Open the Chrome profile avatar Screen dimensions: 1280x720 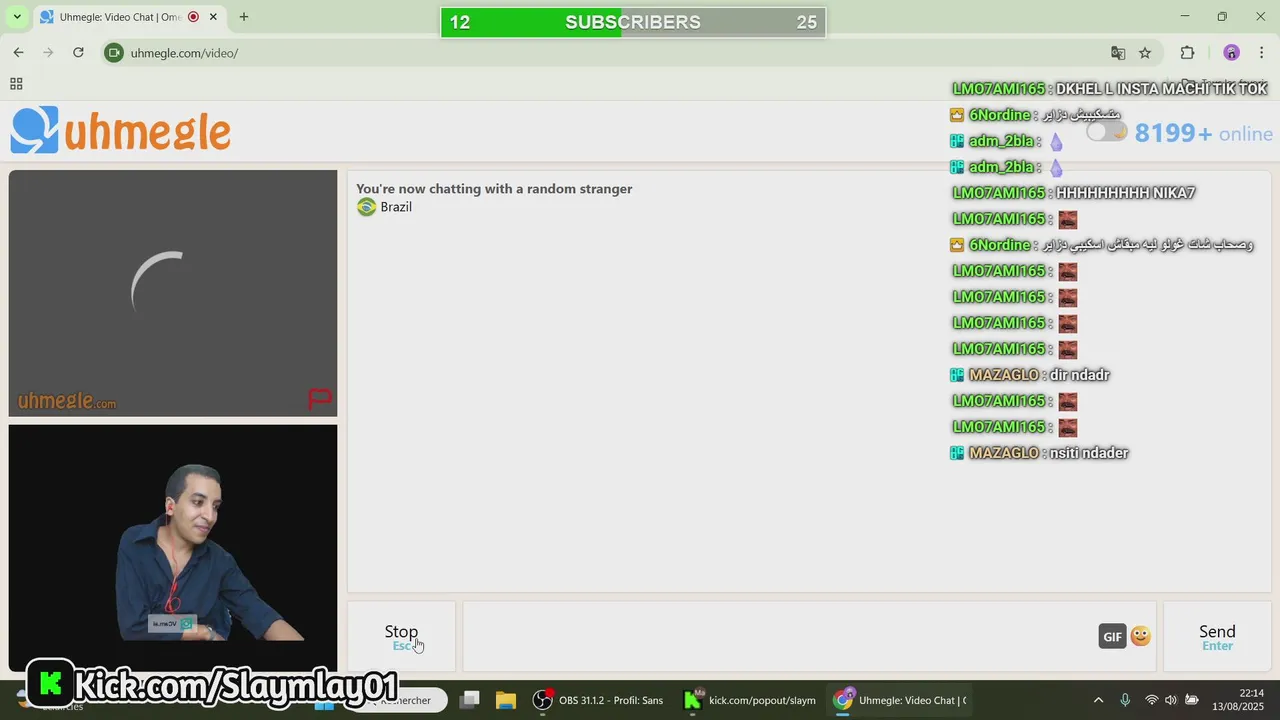coord(1231,53)
